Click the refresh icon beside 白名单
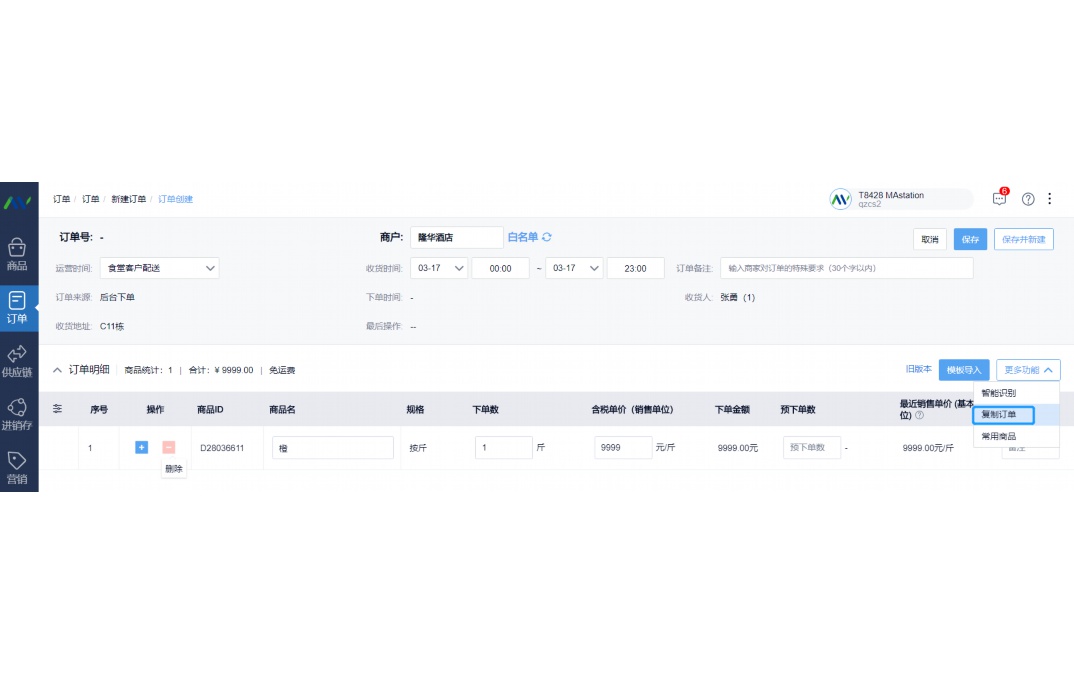Viewport: 1074px width, 674px height. pyautogui.click(x=547, y=237)
